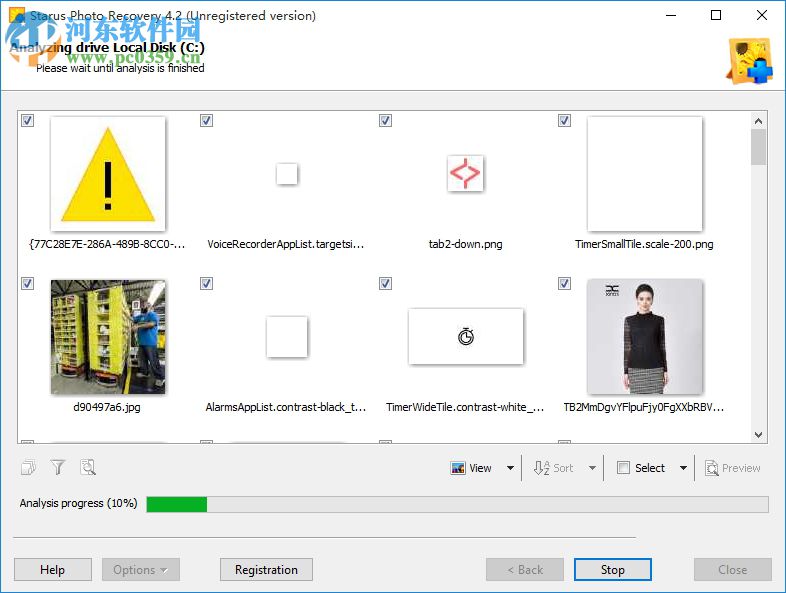Close the window with title bar X
786x593 pixels.
(761, 15)
